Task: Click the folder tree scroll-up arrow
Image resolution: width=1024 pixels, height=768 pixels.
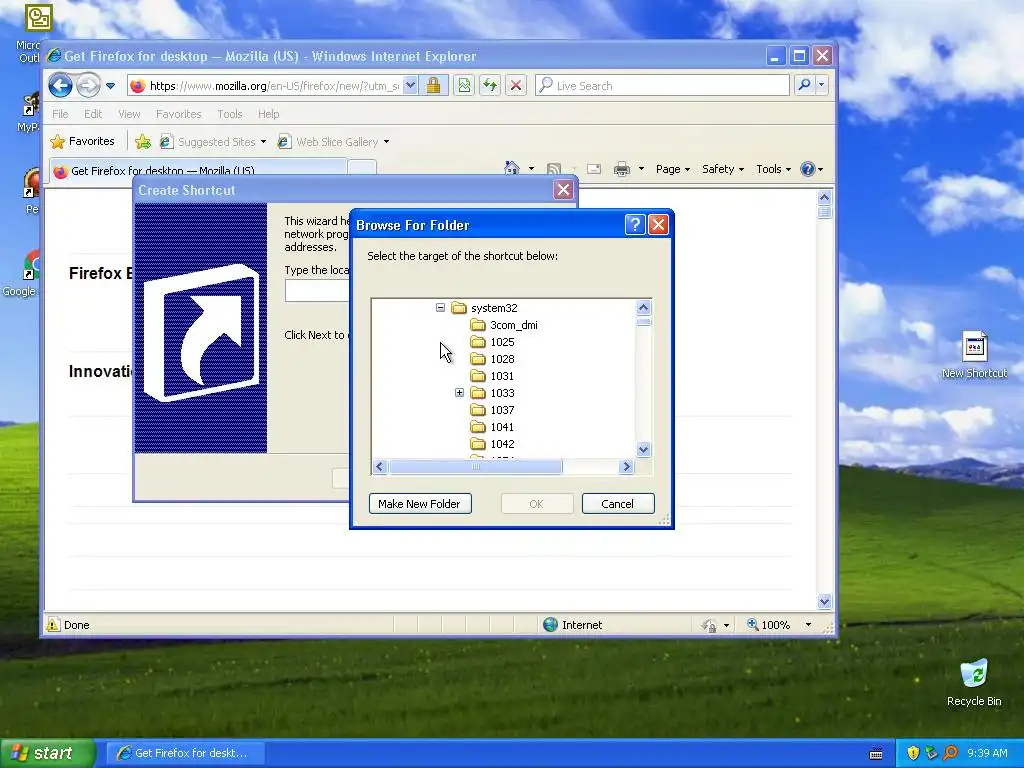Action: pos(643,308)
